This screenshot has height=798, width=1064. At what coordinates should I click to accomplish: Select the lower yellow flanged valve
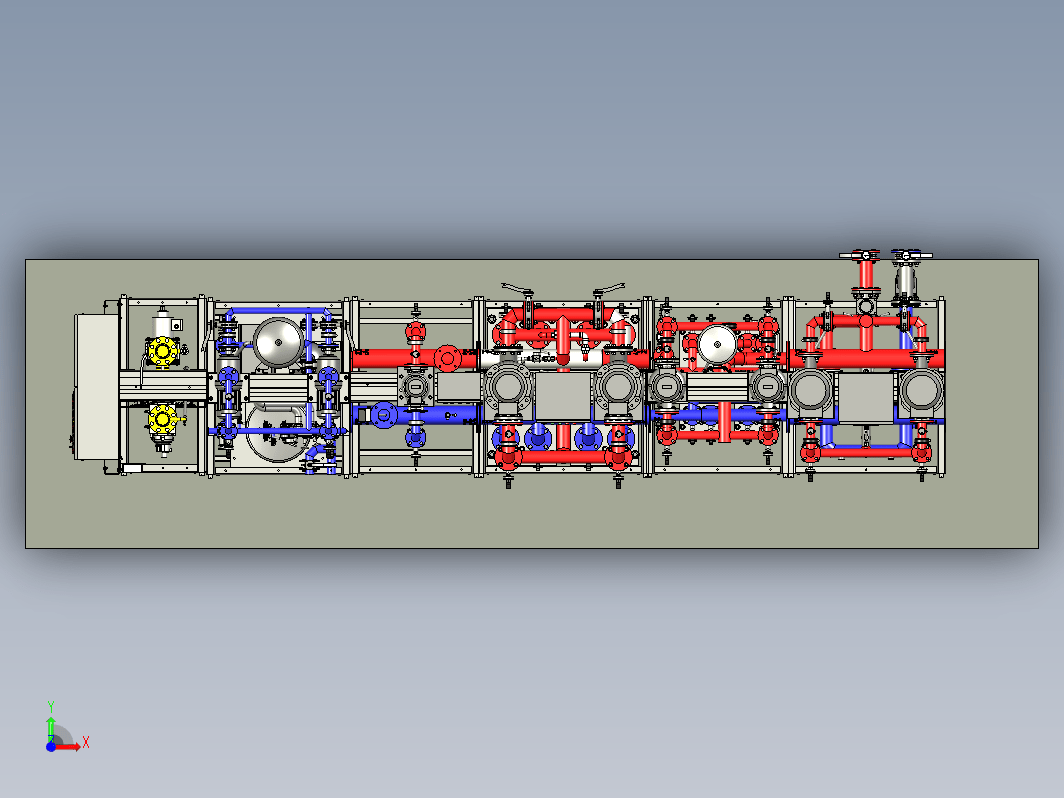[x=163, y=419]
